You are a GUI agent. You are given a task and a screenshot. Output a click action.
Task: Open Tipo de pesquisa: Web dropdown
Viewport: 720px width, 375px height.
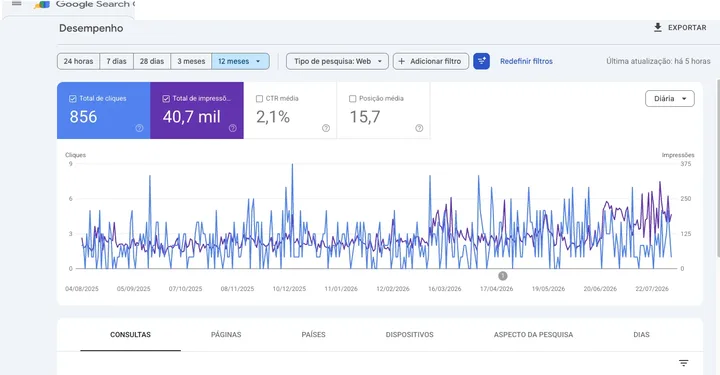click(337, 61)
